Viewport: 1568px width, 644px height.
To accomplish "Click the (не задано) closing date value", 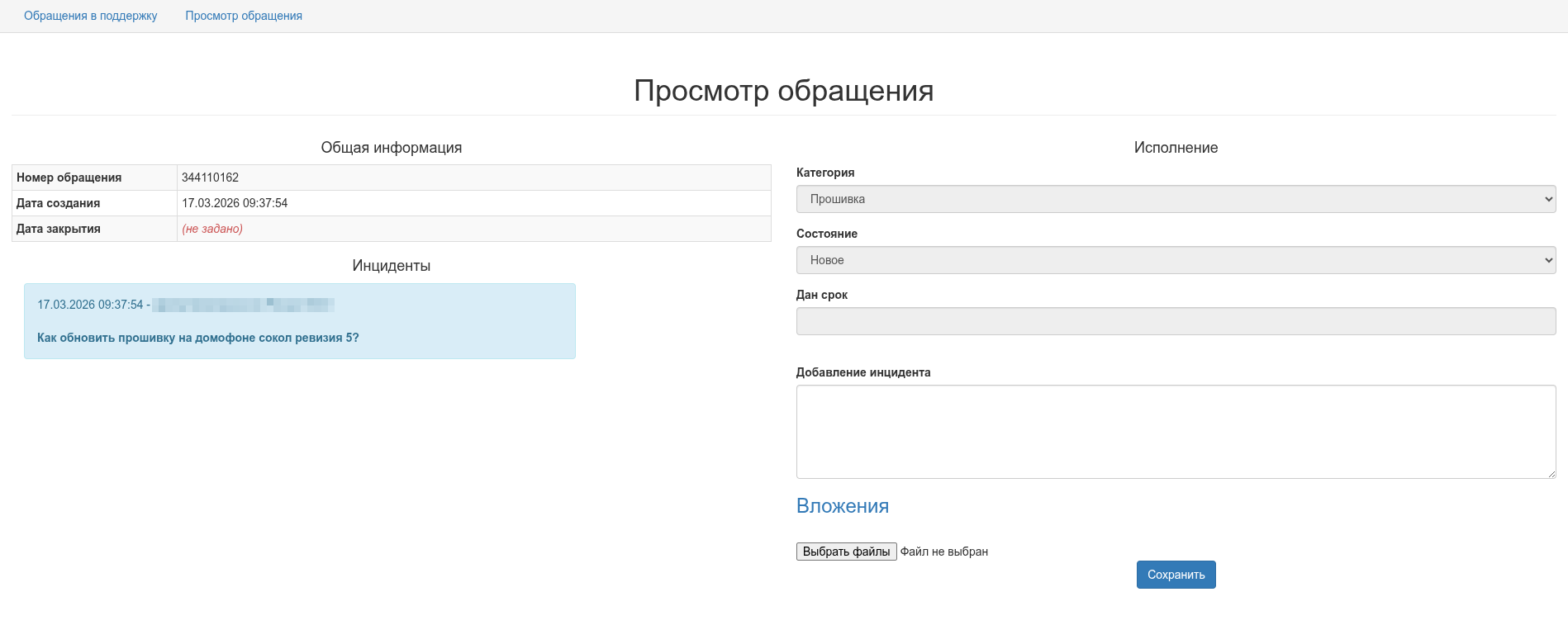I will (x=212, y=229).
